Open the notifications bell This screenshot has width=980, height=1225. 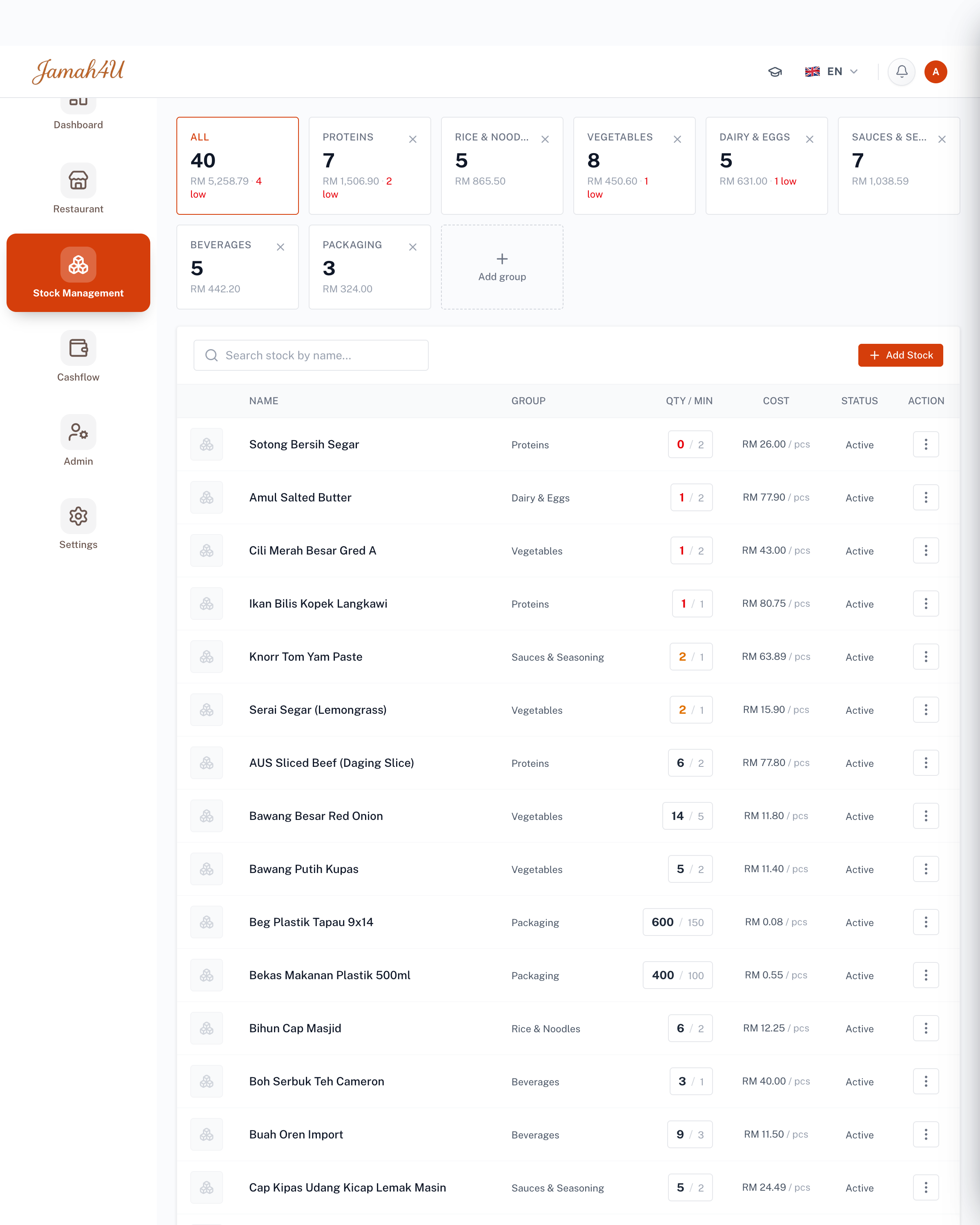[902, 71]
